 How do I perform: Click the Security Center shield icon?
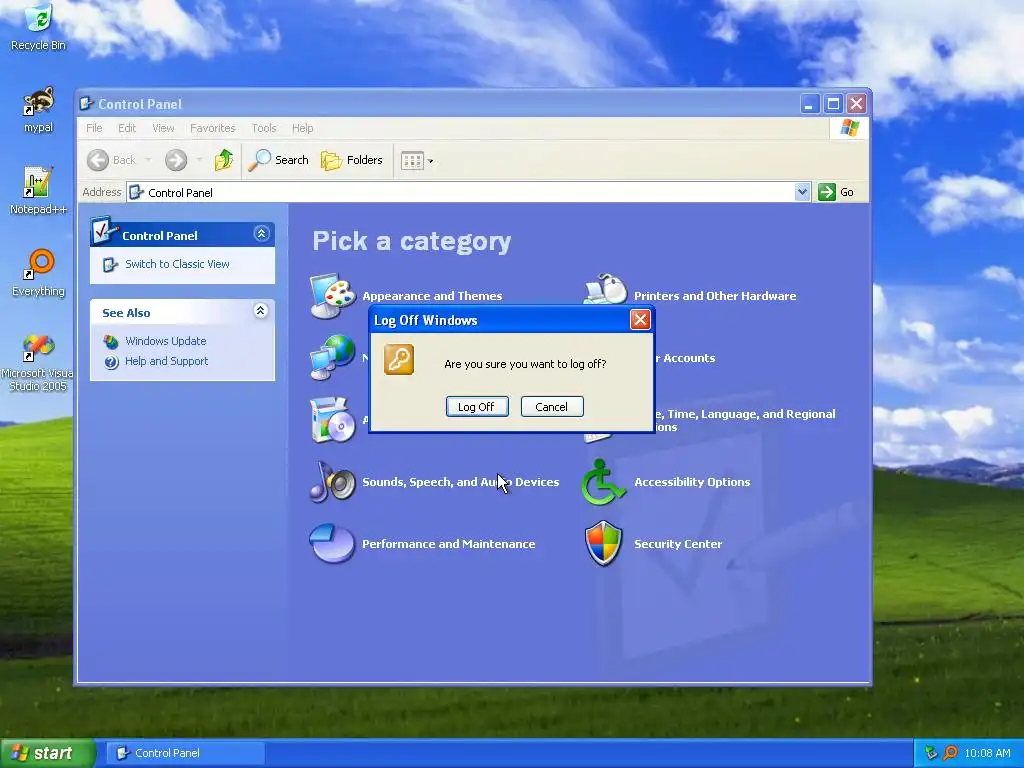point(603,543)
